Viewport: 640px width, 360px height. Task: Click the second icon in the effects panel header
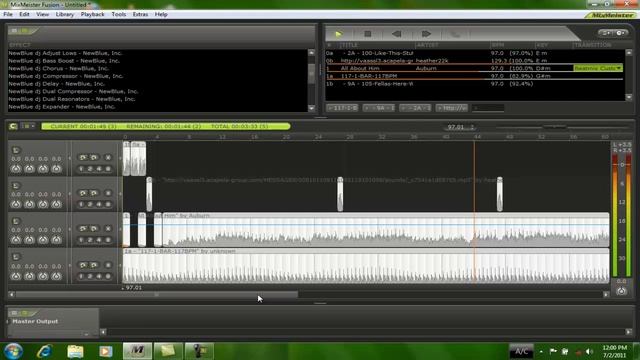(x=24, y=31)
